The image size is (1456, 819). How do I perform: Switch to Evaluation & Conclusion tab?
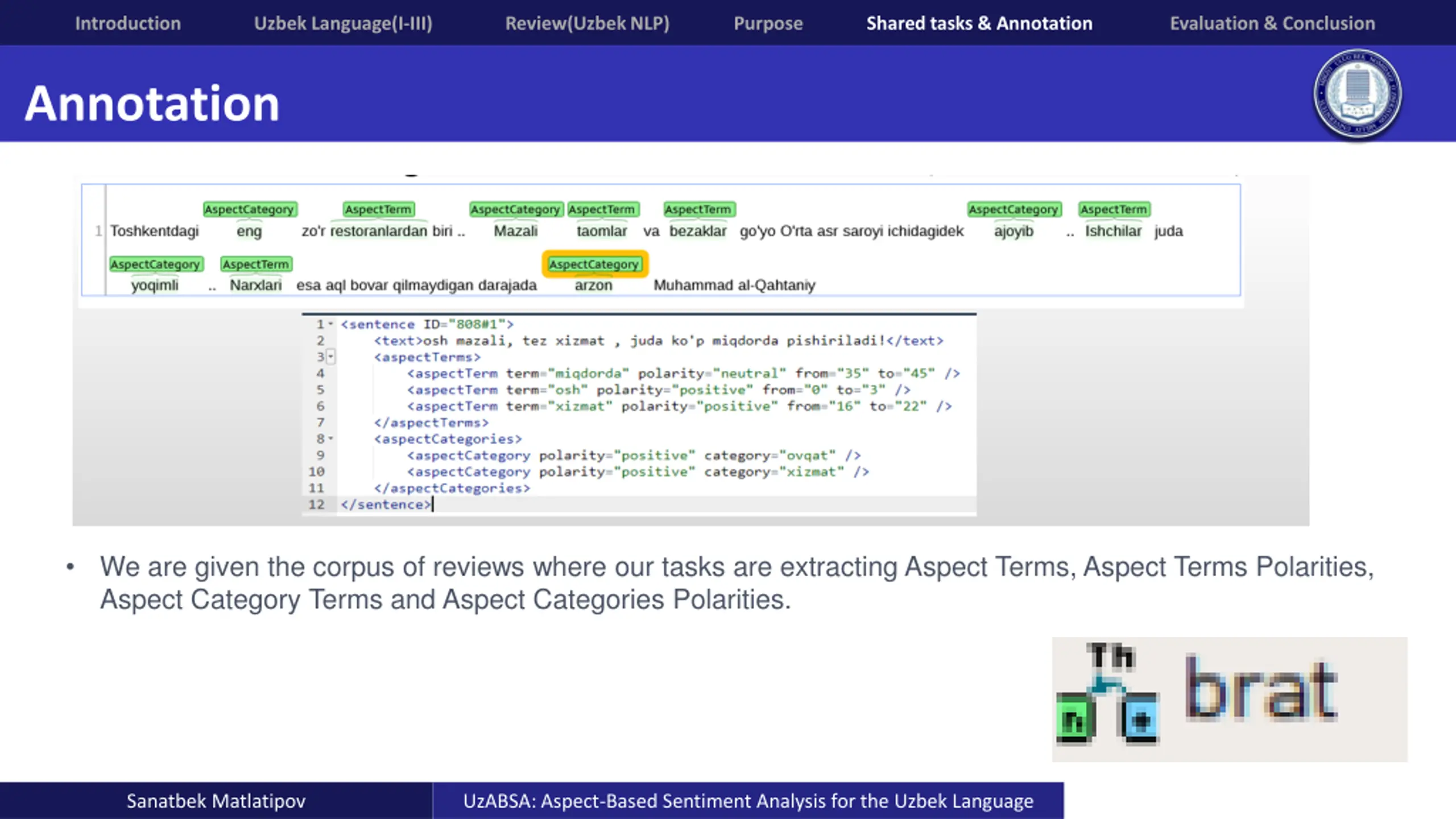pos(1272,23)
